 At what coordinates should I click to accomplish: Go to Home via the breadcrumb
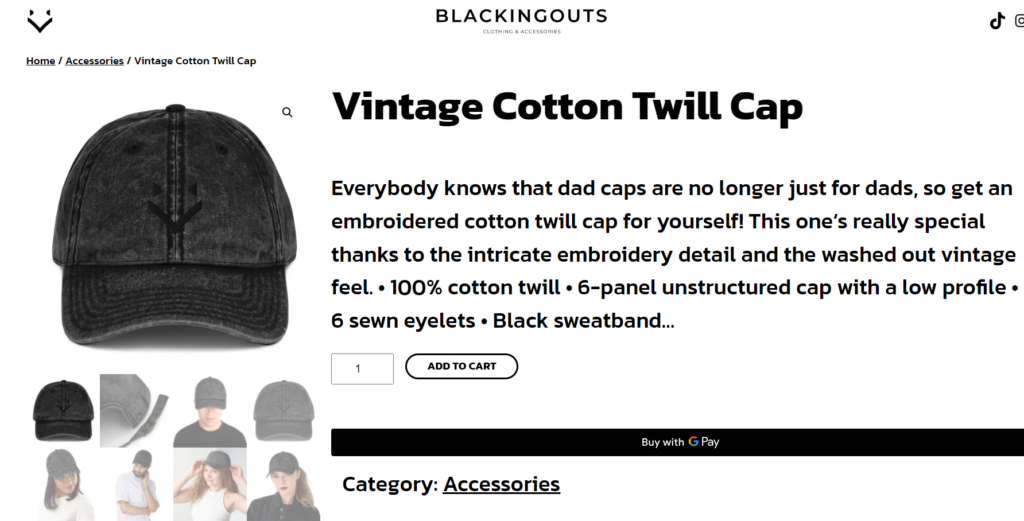[41, 61]
